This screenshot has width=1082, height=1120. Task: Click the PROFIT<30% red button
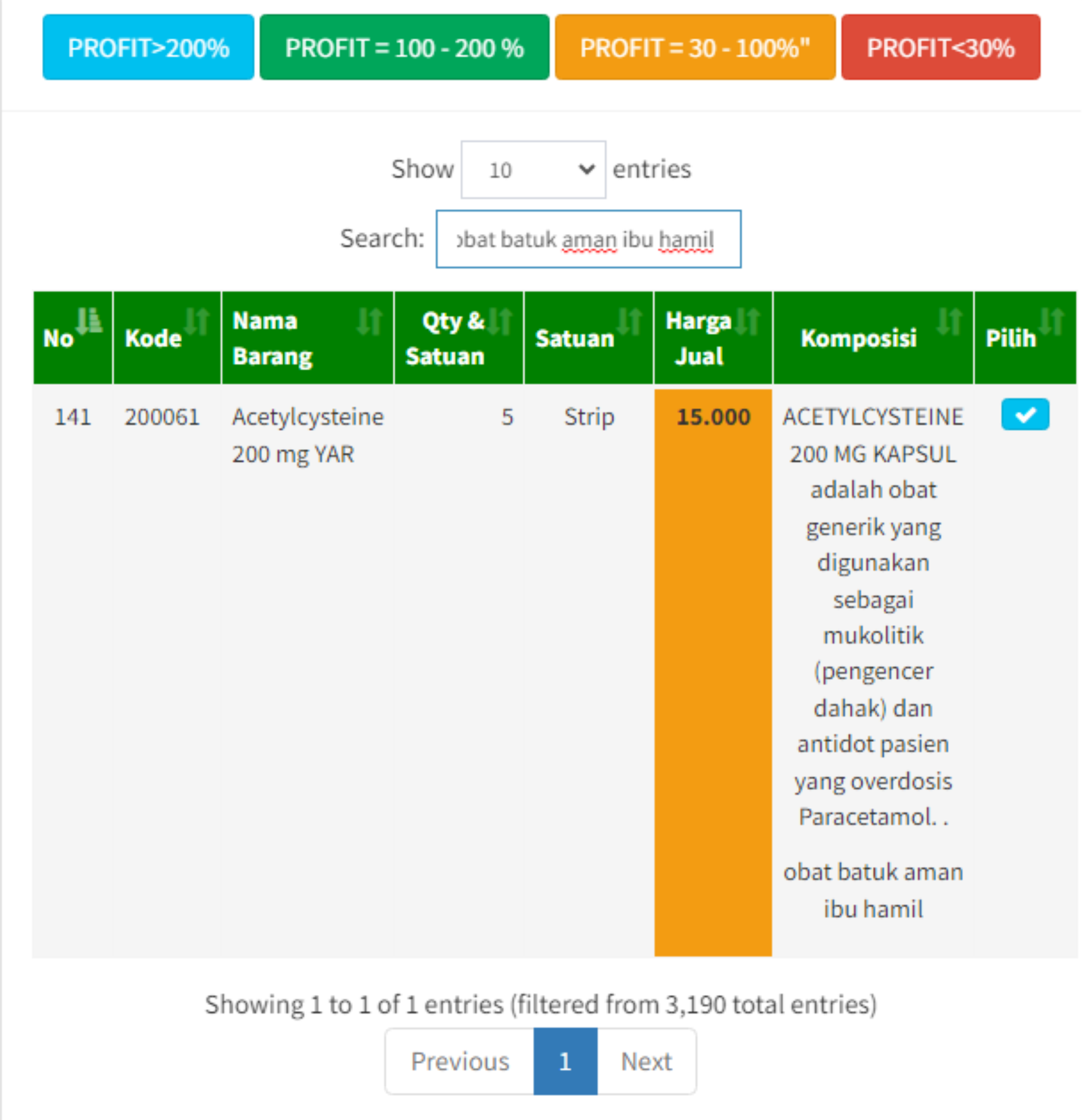tap(941, 47)
